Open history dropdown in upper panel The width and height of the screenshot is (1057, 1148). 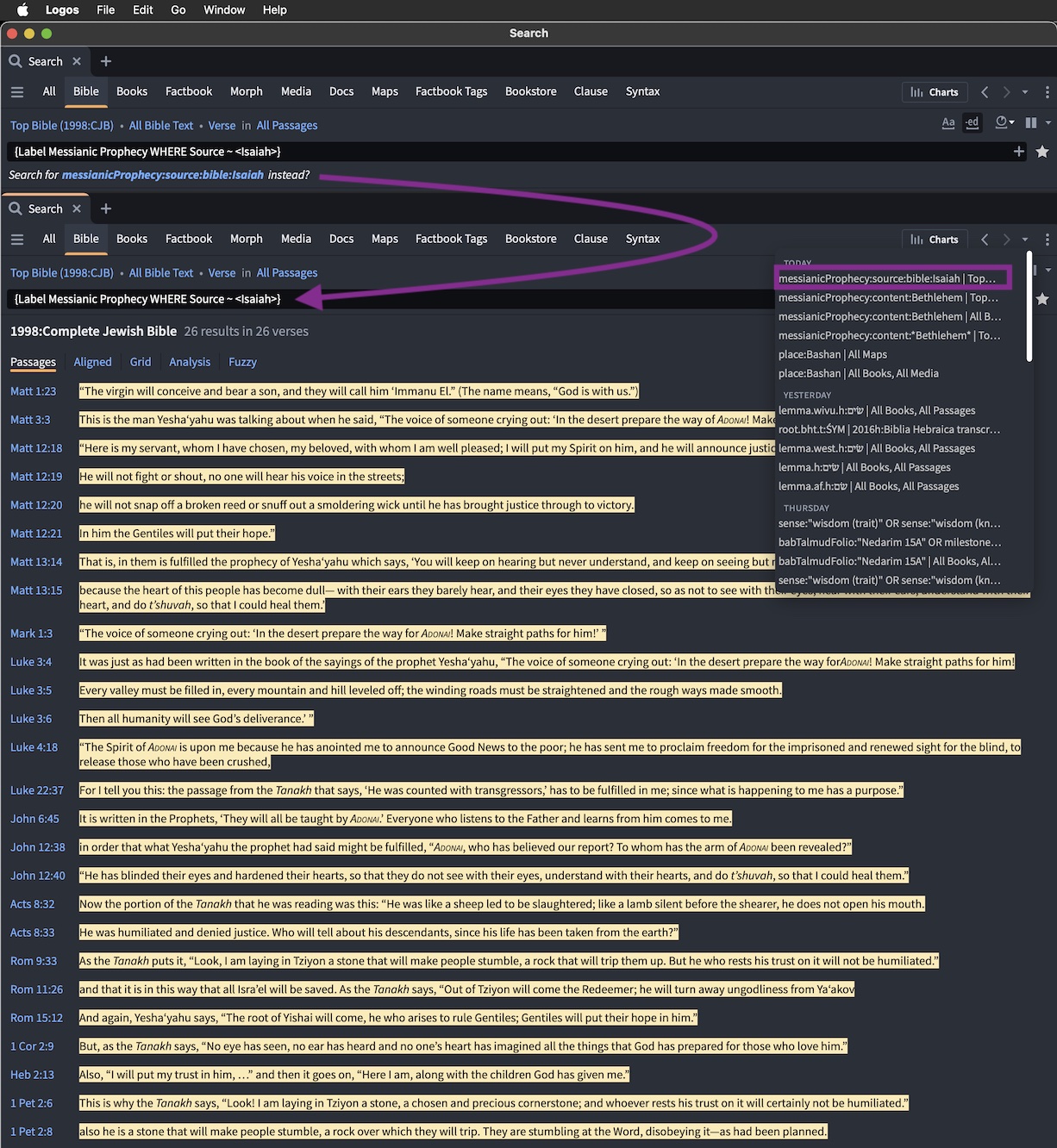pos(1025,92)
